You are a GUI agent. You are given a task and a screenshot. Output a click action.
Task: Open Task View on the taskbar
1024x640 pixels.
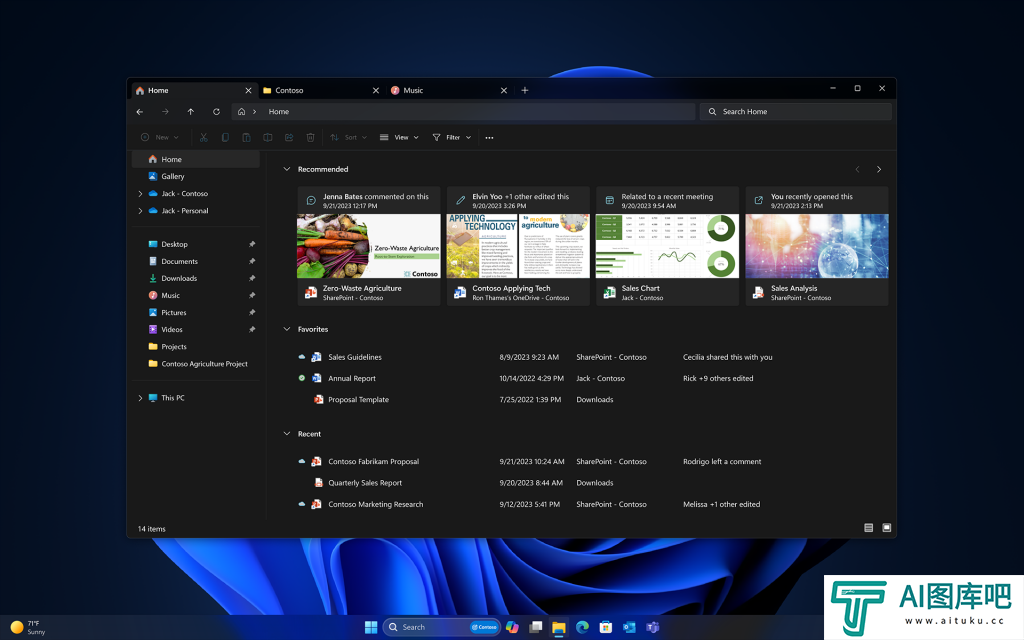click(536, 627)
